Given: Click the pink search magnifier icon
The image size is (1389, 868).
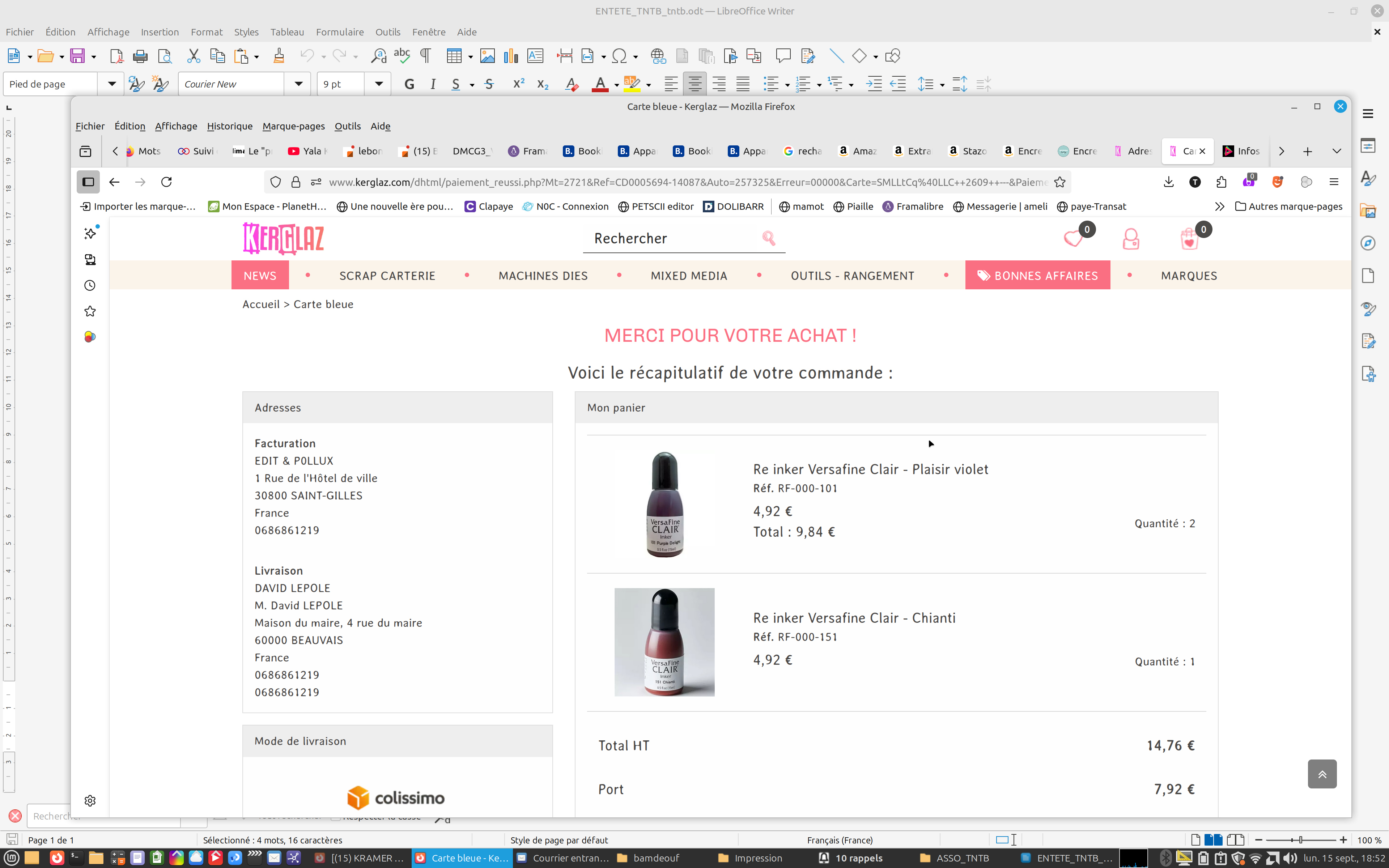Looking at the screenshot, I should point(769,238).
